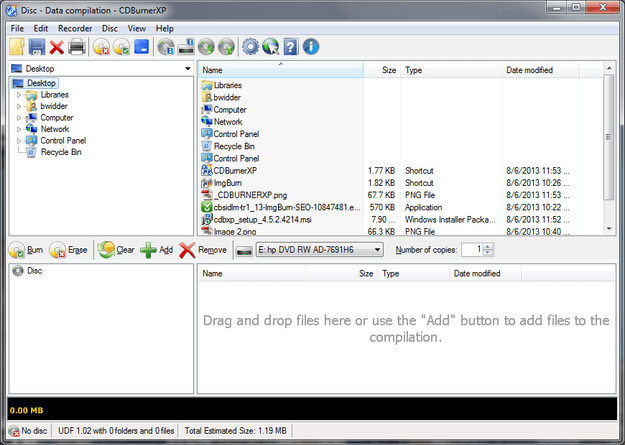Click the Save compilation floppy disk icon
The width and height of the screenshot is (625, 445).
point(37,47)
